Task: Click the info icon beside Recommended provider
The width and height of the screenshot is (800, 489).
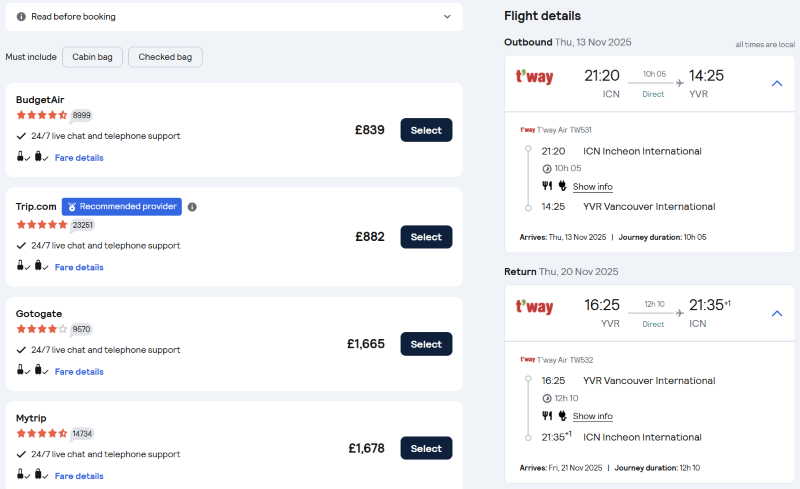Action: point(192,207)
